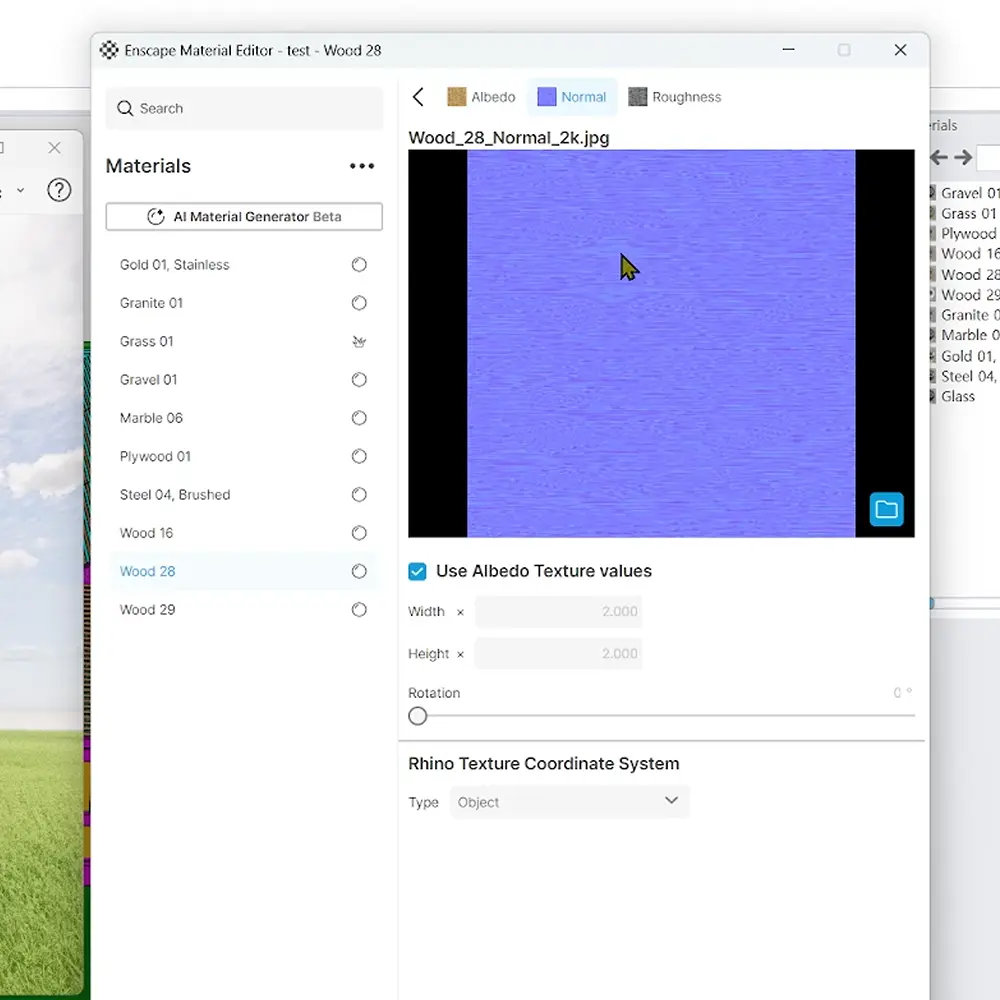Switch to the Albedo texture tab
This screenshot has height=1000, width=1000.
click(x=482, y=97)
